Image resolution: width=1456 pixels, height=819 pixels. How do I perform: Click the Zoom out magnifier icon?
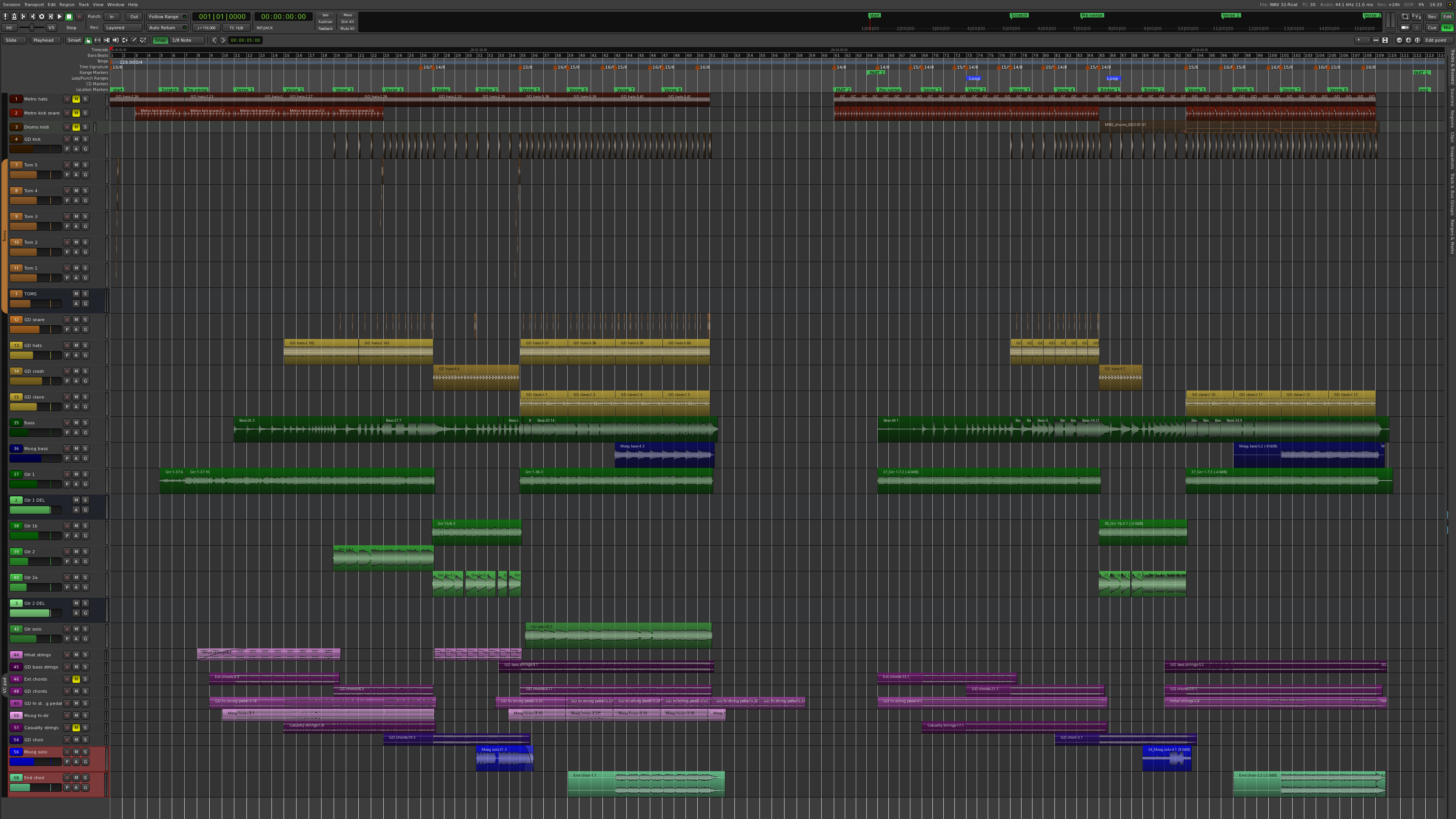click(x=1399, y=40)
